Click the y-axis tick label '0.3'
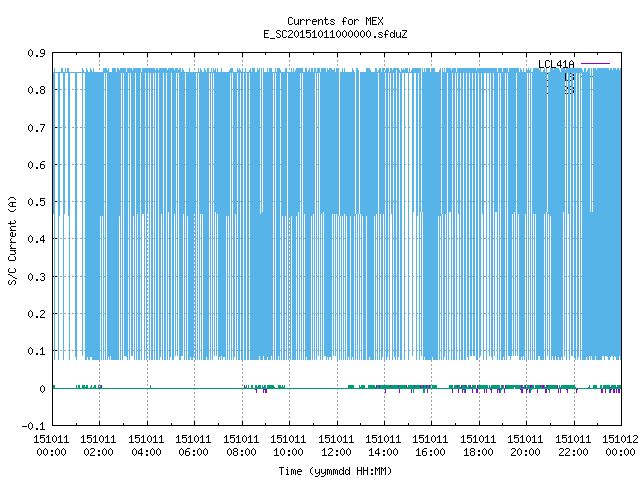The height and width of the screenshot is (480, 640). click(x=36, y=277)
